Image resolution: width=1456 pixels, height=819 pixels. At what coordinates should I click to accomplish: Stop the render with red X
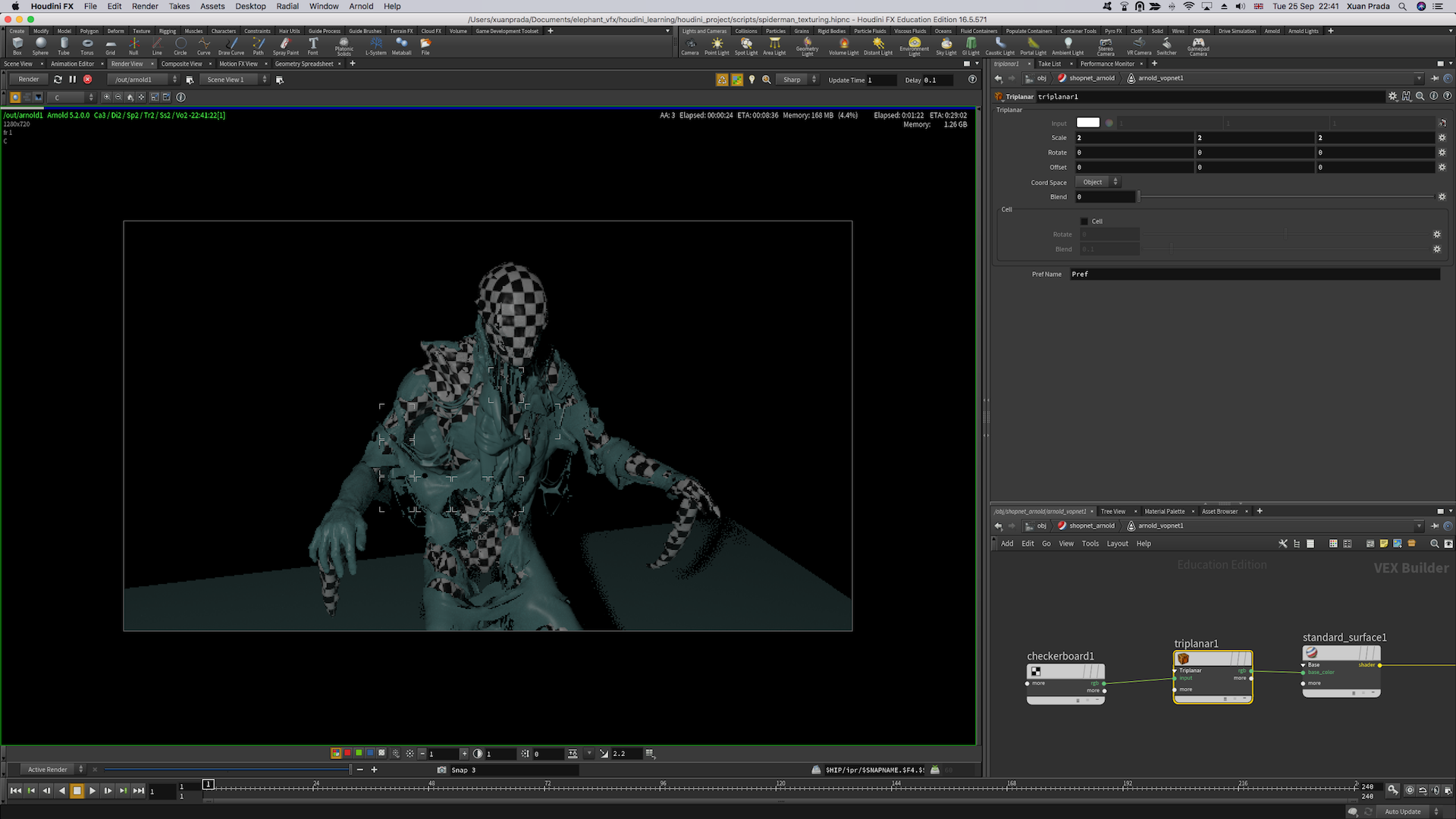(x=88, y=80)
